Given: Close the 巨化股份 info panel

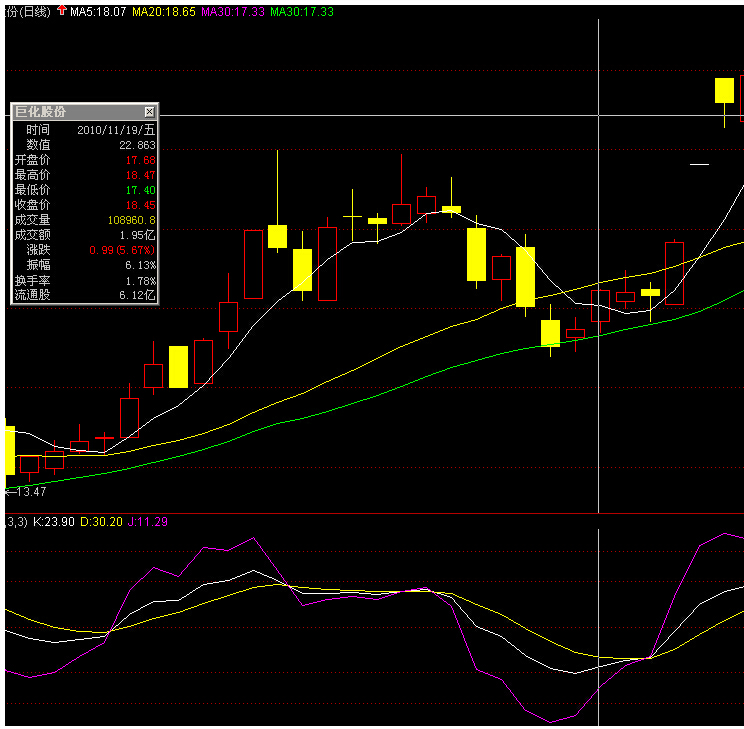Looking at the screenshot, I should (x=150, y=112).
